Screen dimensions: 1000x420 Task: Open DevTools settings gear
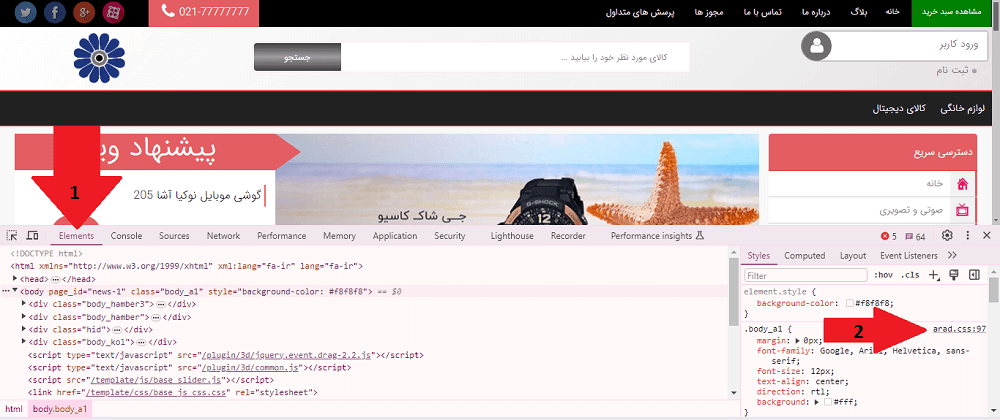click(x=947, y=236)
